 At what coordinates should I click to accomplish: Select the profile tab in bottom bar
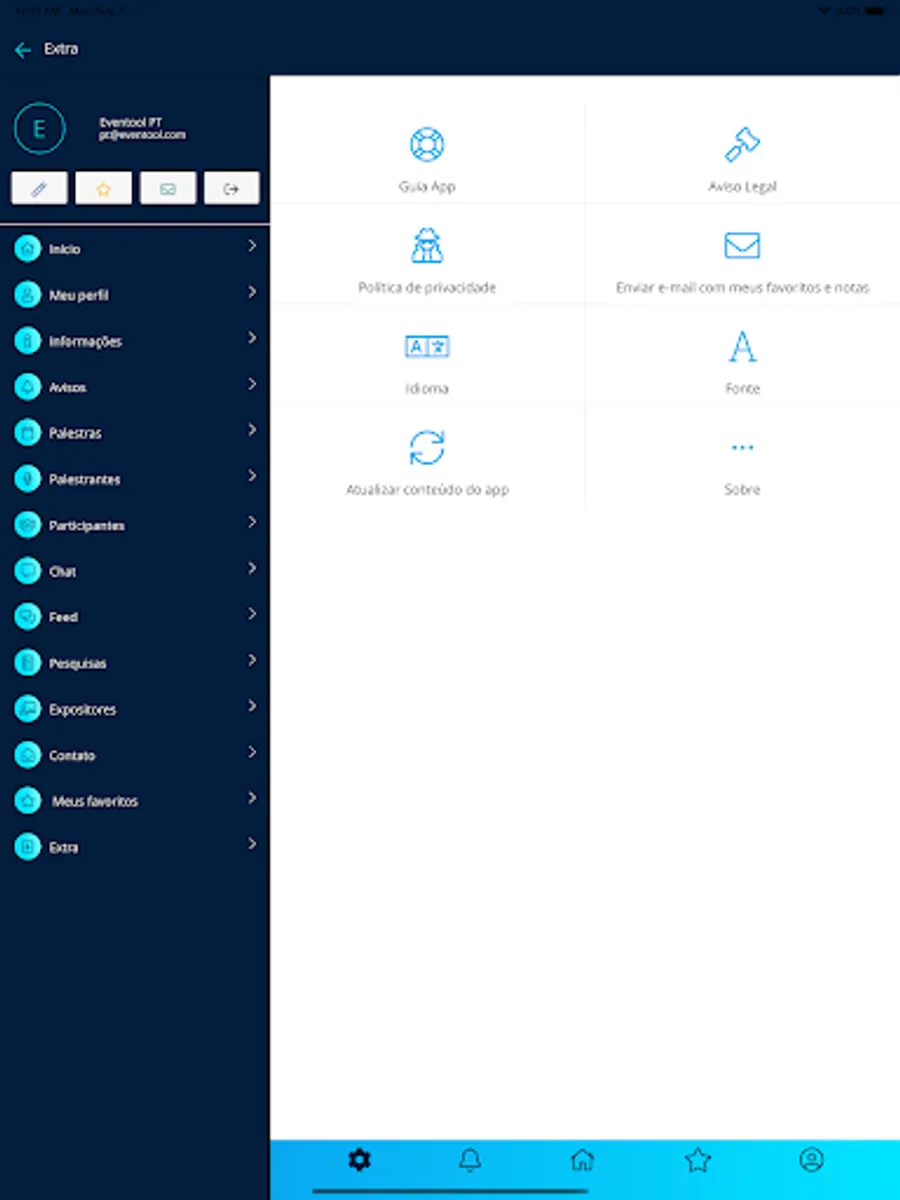point(811,1160)
